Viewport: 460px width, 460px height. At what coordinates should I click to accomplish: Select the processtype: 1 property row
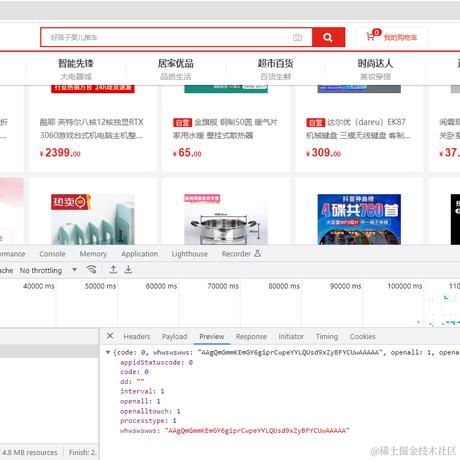click(148, 421)
